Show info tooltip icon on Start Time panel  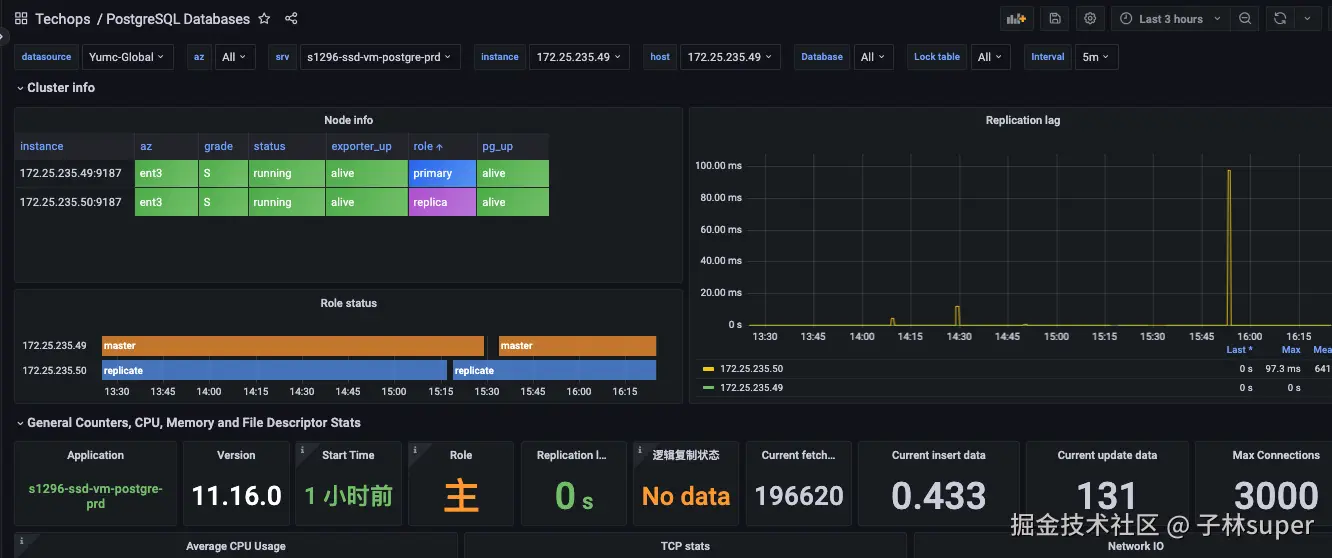click(x=303, y=450)
